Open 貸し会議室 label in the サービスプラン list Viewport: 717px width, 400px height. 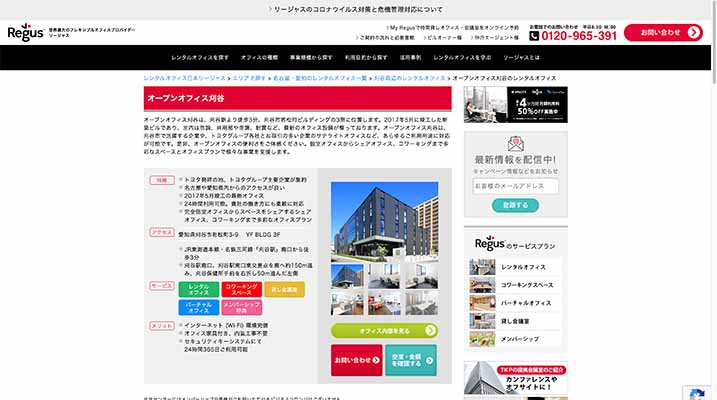(x=515, y=321)
